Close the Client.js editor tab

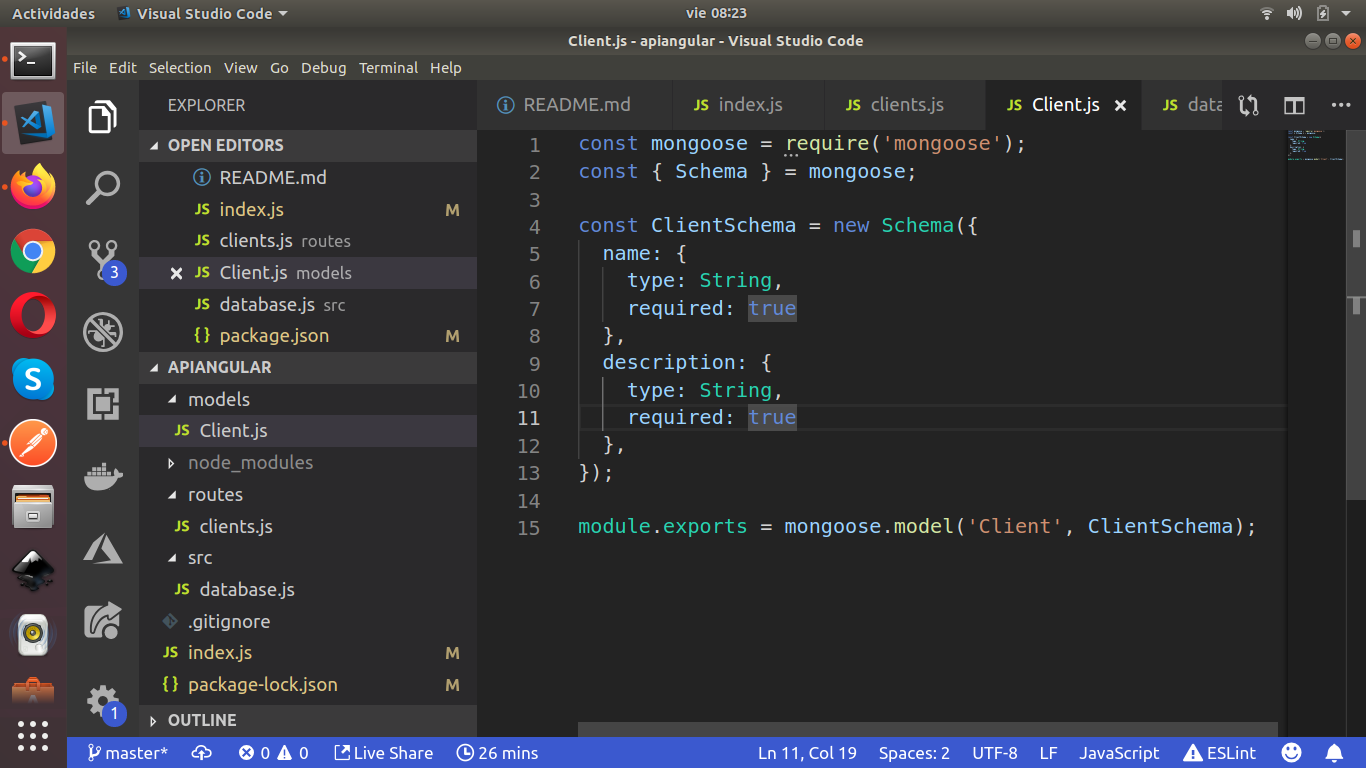pos(1120,105)
